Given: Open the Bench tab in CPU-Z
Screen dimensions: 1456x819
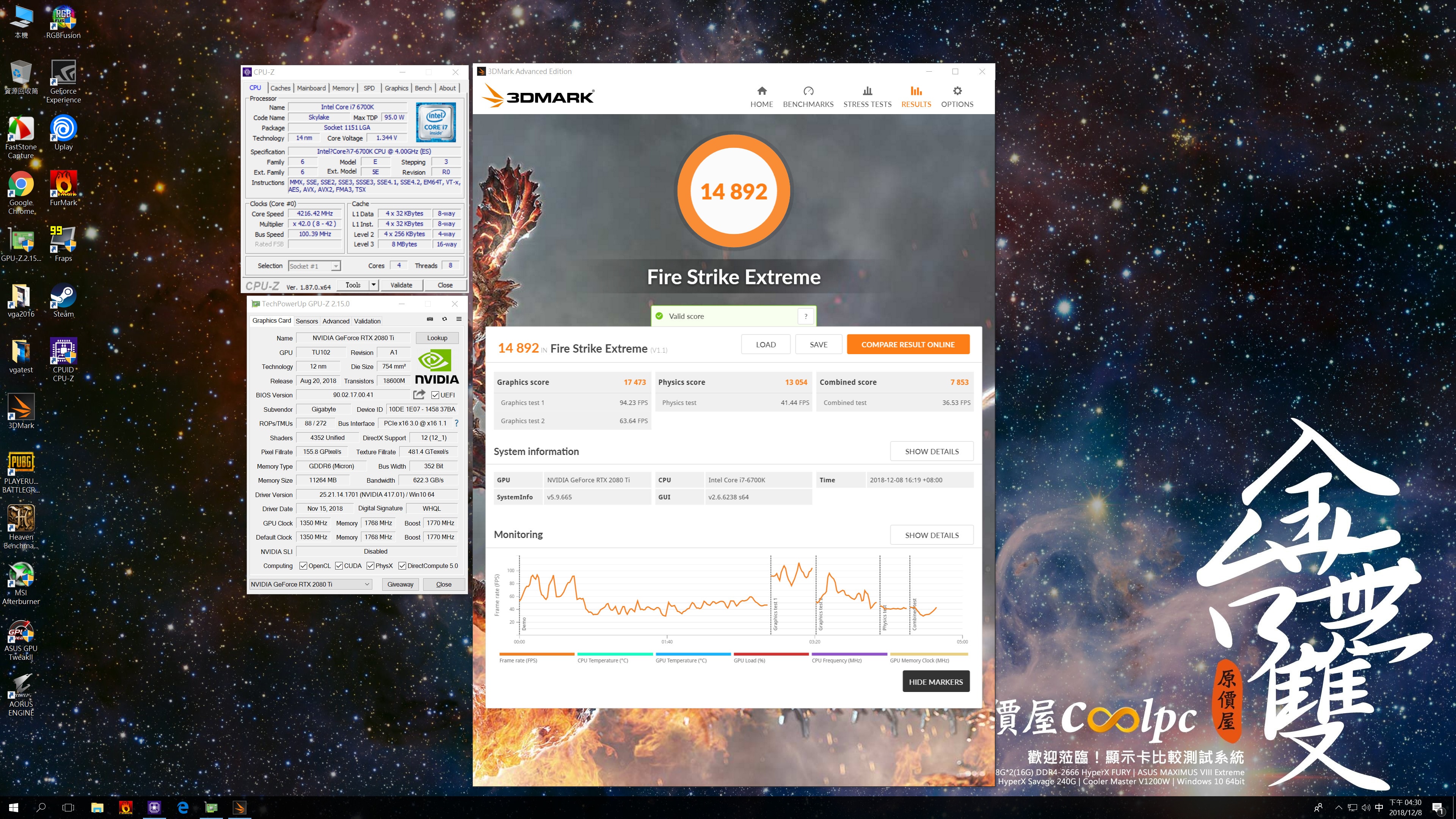Looking at the screenshot, I should tap(423, 88).
